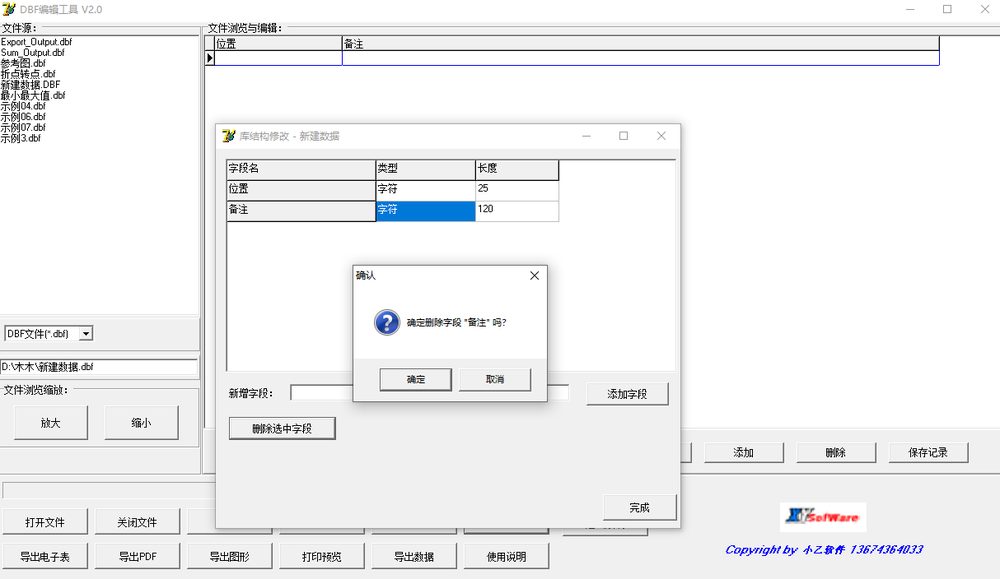Click the 导出PDF button
The width and height of the screenshot is (1000, 579).
point(137,557)
